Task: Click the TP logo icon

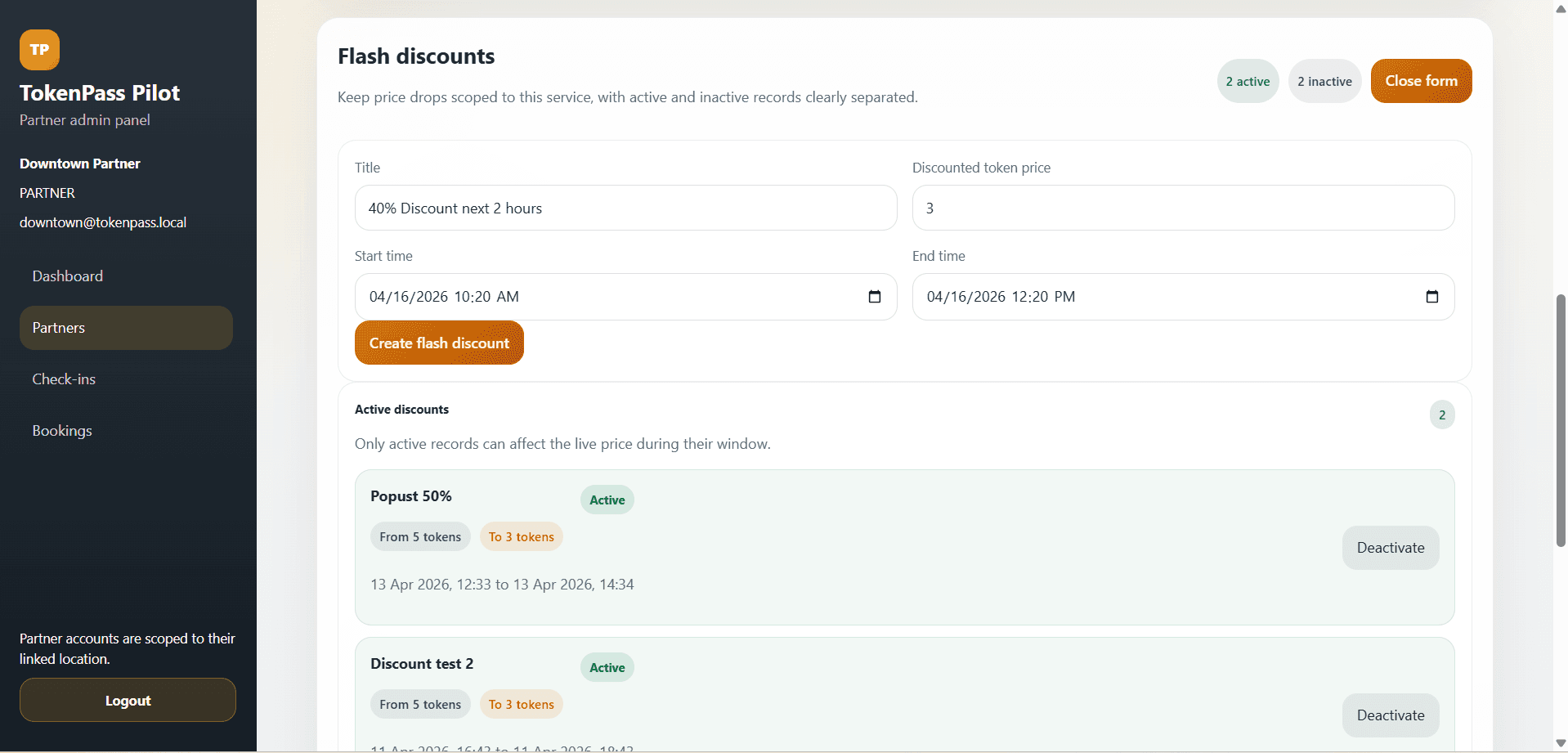Action: tap(38, 49)
